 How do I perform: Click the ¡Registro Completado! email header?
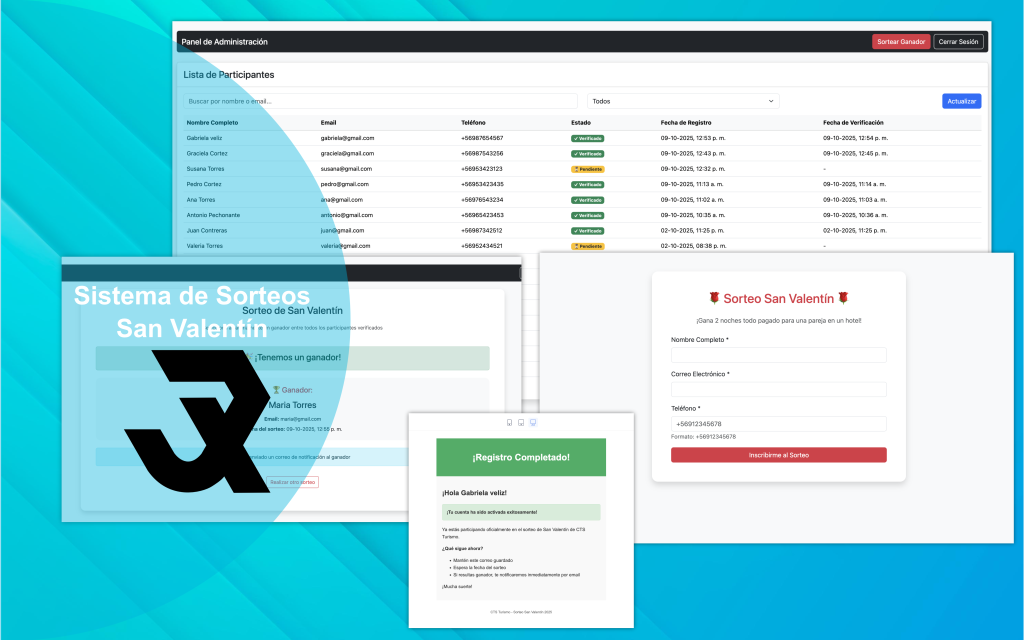(x=521, y=457)
